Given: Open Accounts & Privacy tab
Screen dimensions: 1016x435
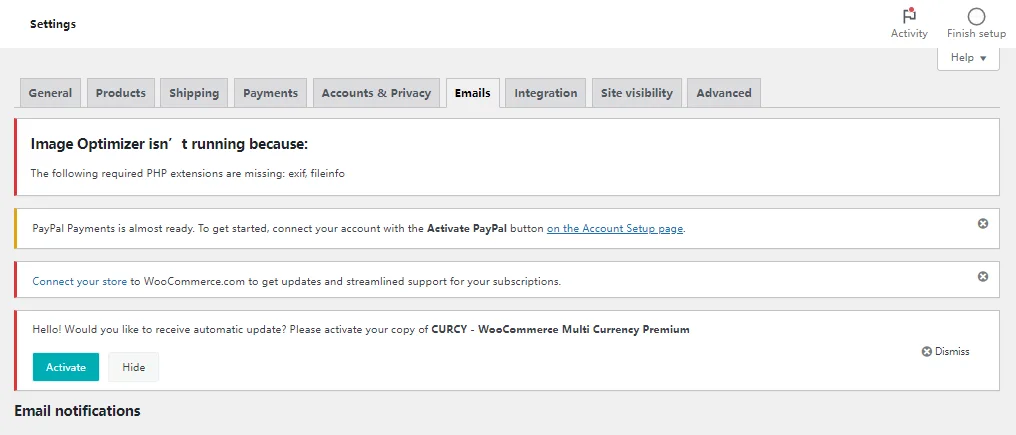Looking at the screenshot, I should (x=376, y=93).
